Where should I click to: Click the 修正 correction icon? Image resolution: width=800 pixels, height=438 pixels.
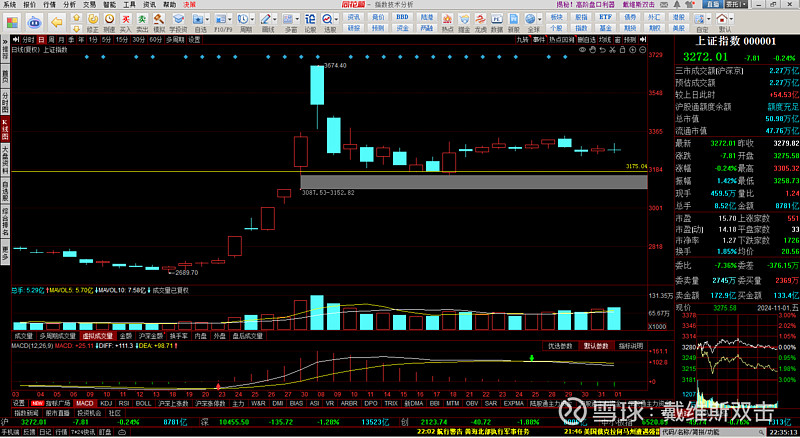tap(92, 22)
